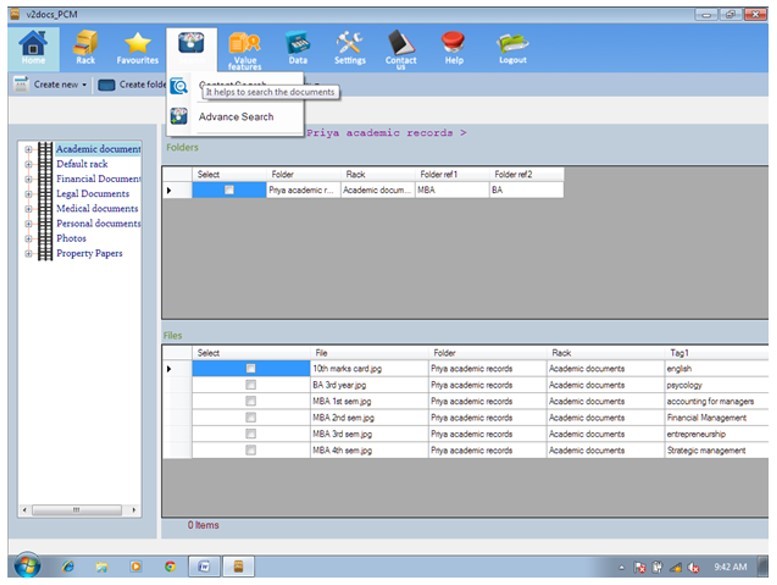Expand the Academic documents tree node

pos(29,149)
